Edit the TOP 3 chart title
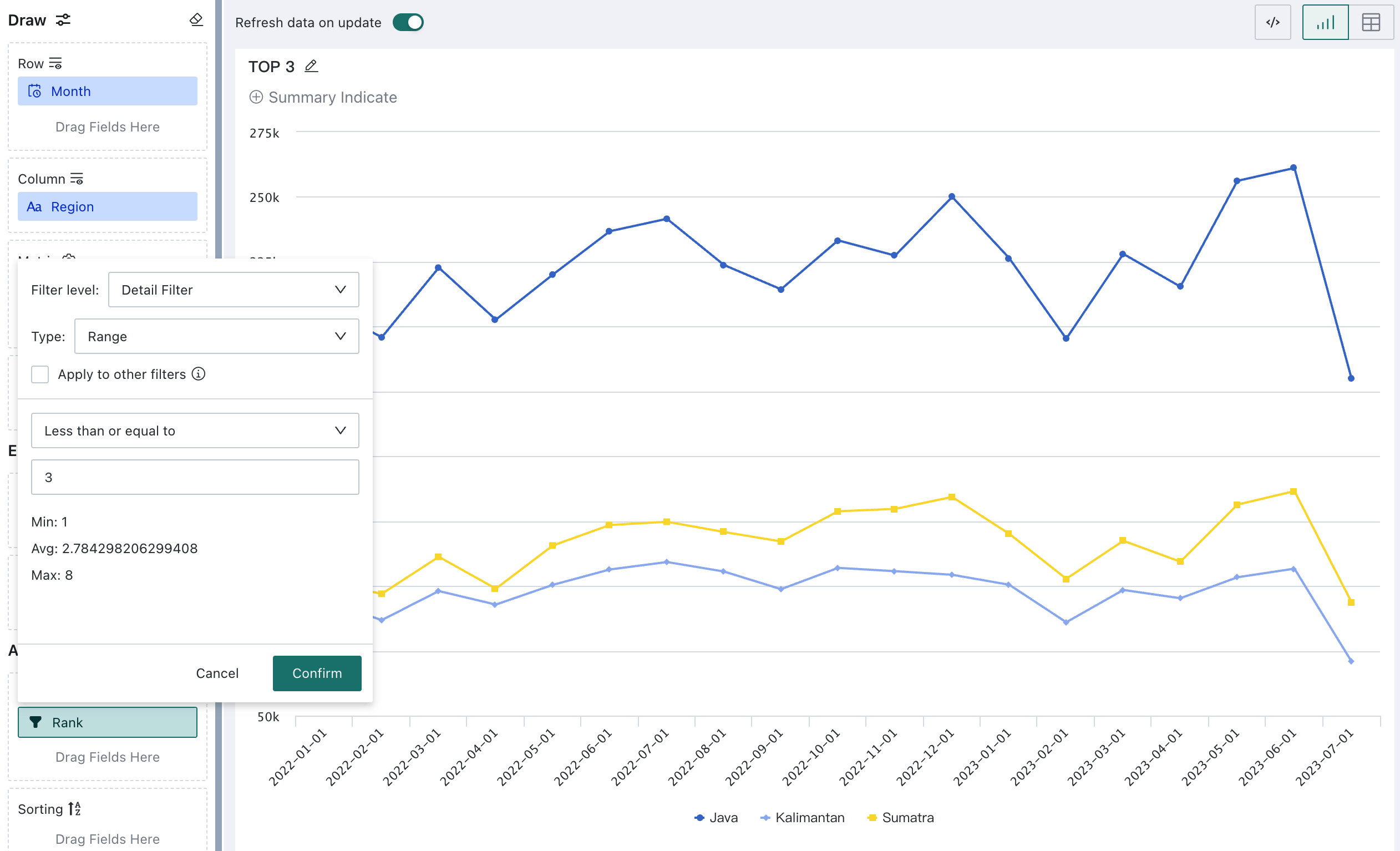The image size is (1400, 851). [311, 67]
